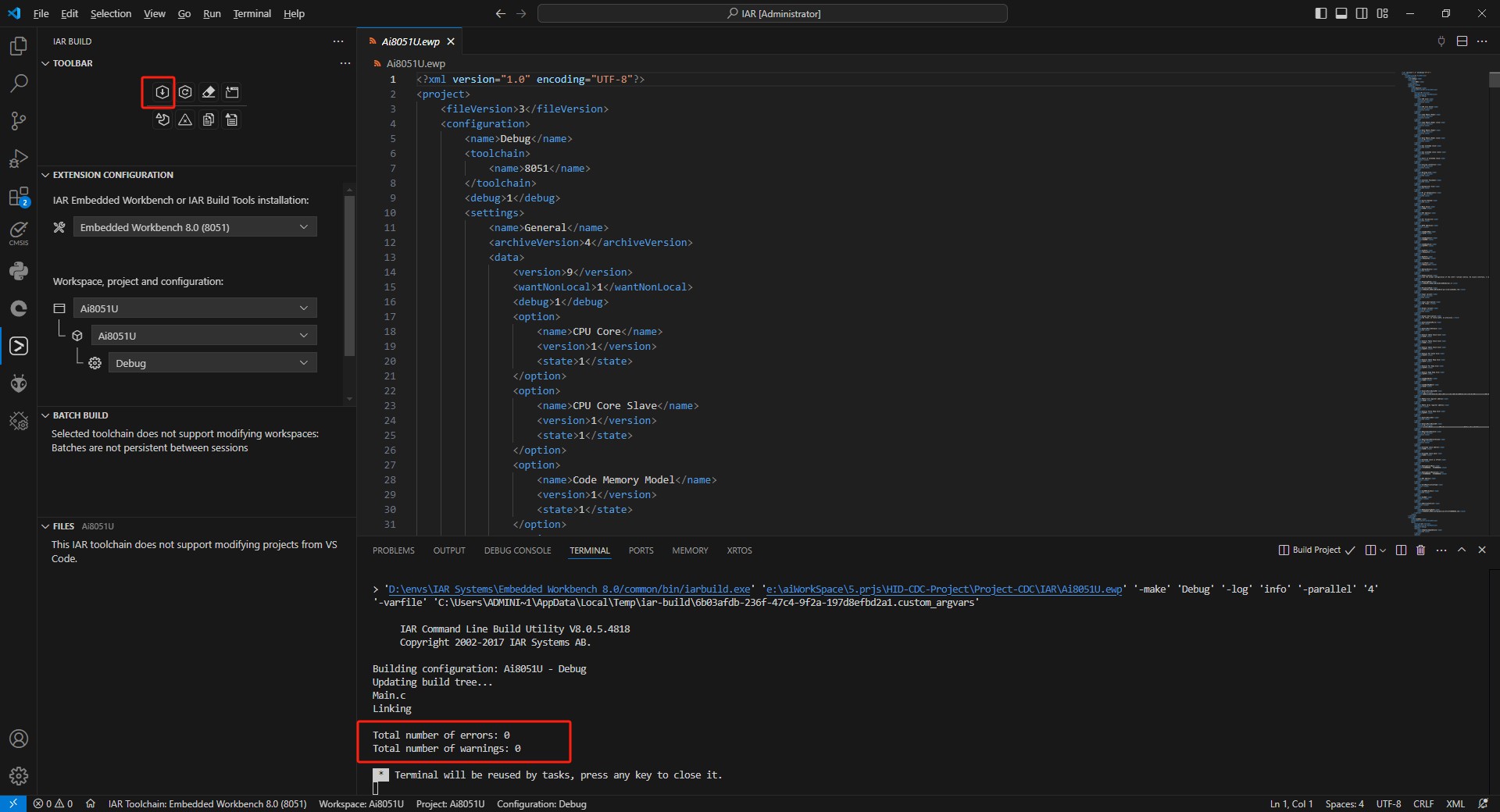Viewport: 1500px width, 812px height.
Task: Click the plug icon in editor actions
Action: (1441, 41)
